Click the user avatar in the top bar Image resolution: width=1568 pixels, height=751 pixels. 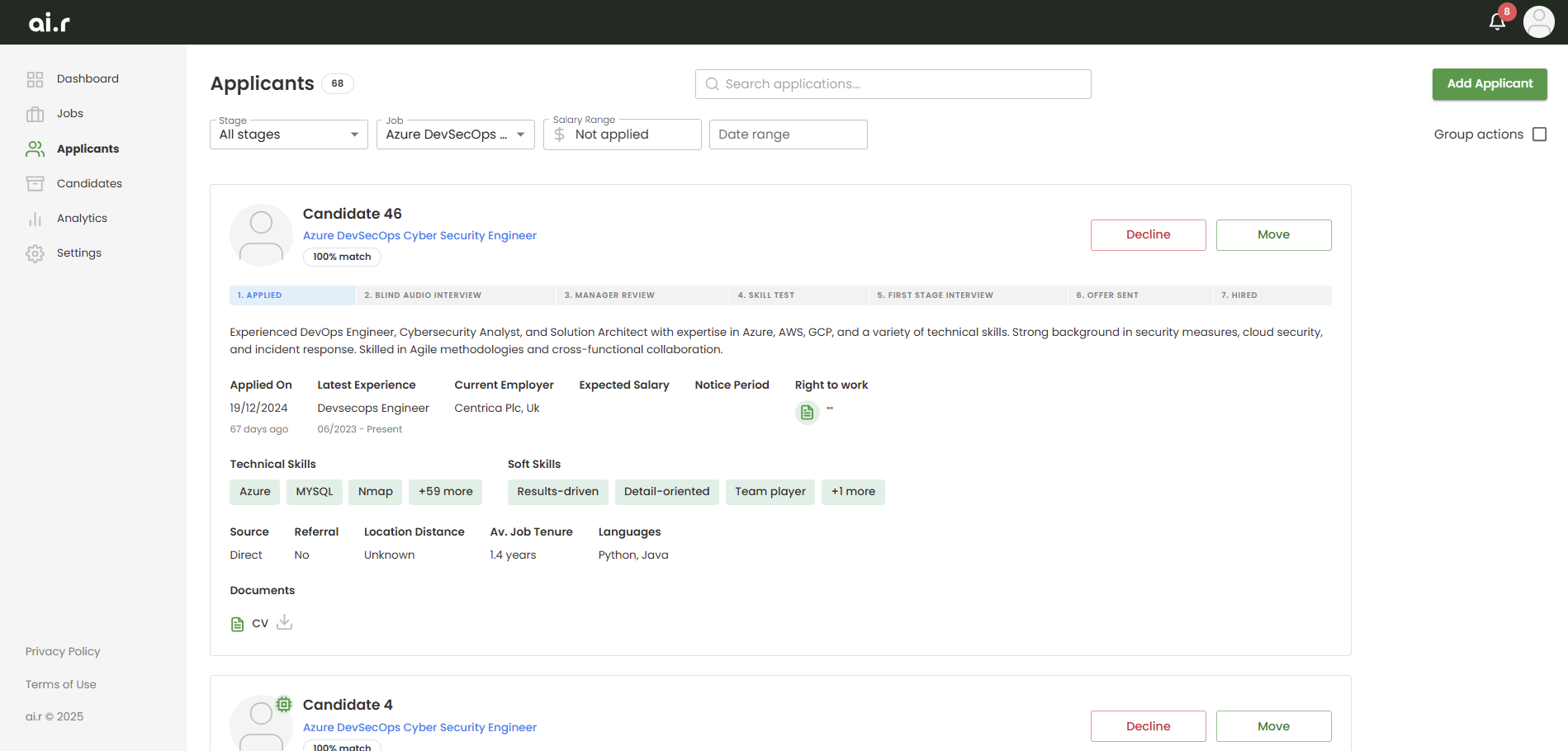pos(1538,21)
